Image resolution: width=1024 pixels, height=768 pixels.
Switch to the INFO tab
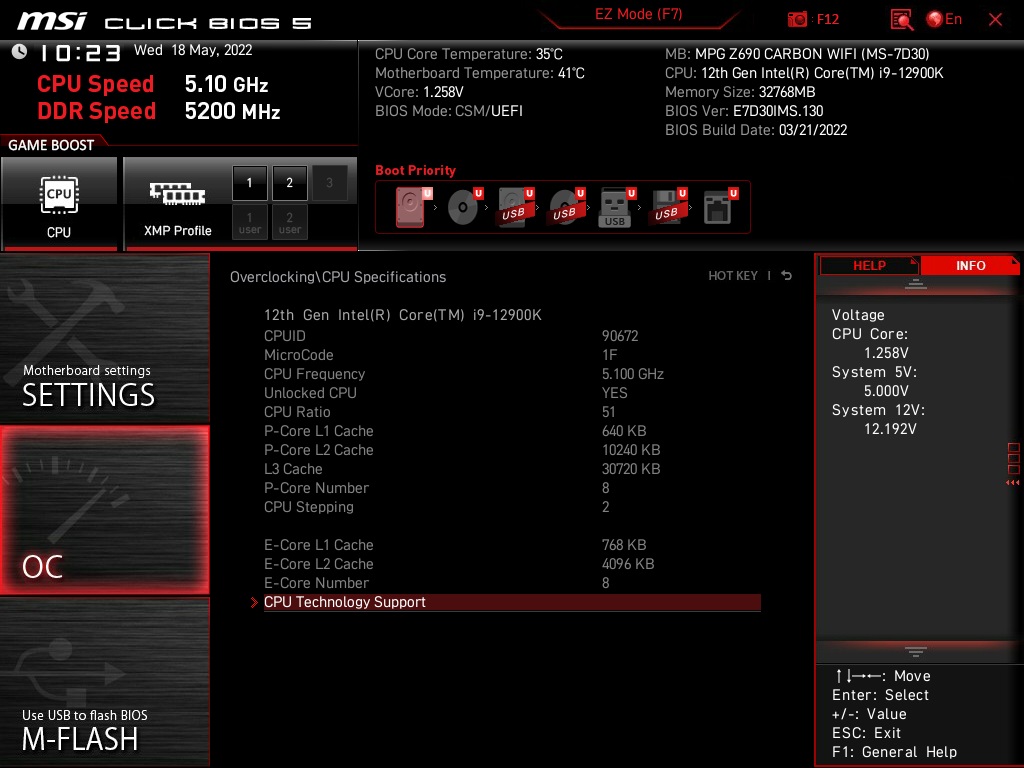(970, 265)
